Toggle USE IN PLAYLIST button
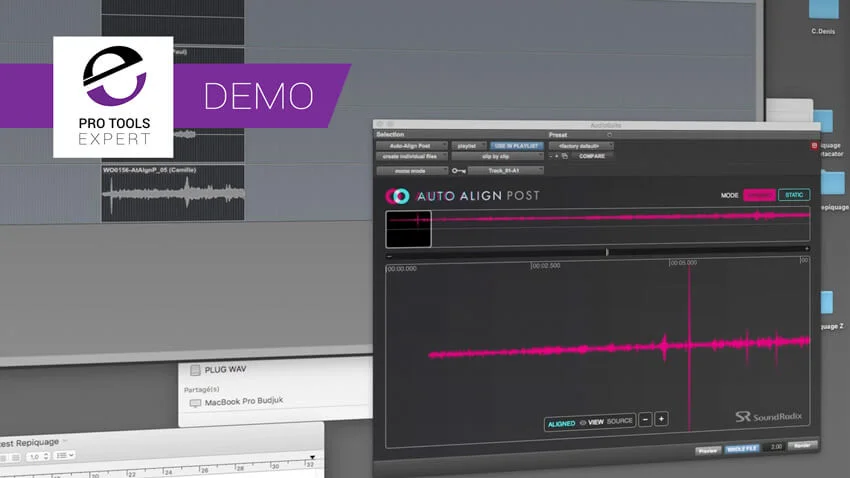 pyautogui.click(x=517, y=146)
